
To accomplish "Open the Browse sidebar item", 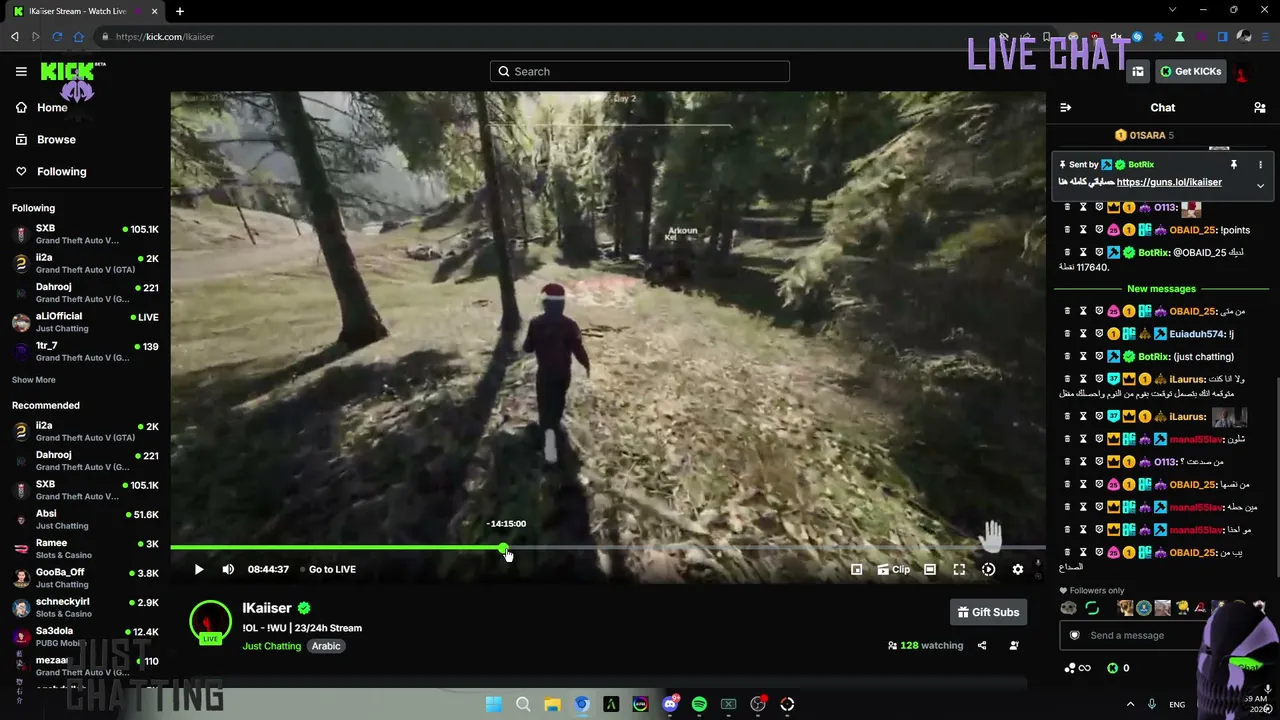I will [x=45, y=139].
